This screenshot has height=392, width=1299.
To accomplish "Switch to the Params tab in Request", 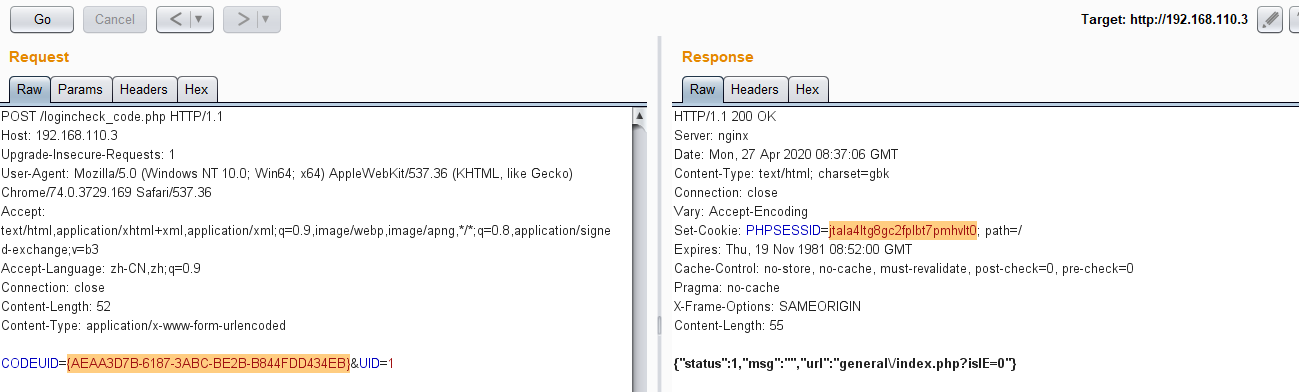I will tap(80, 90).
